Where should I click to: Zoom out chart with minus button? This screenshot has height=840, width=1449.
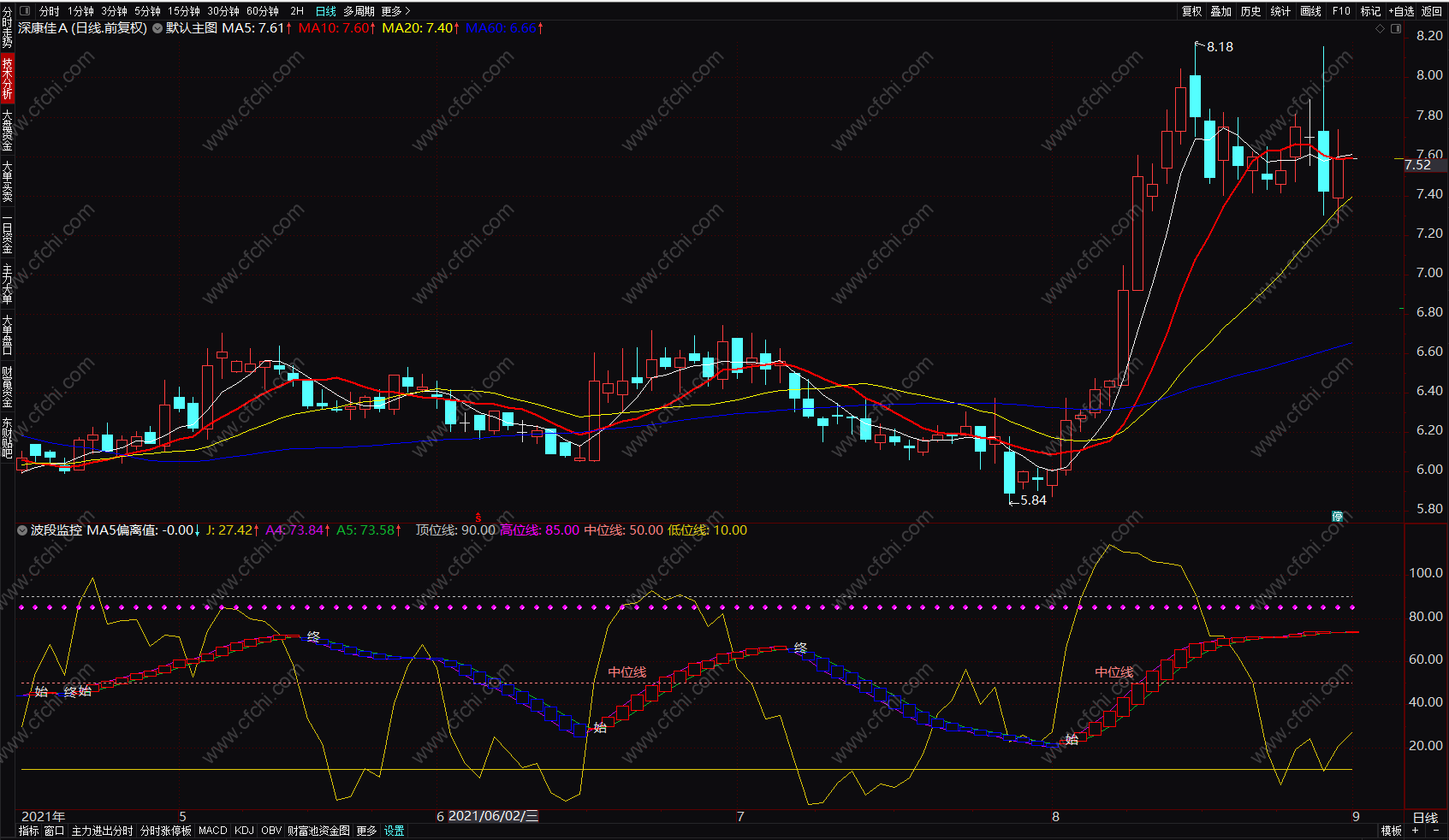pos(1436,831)
